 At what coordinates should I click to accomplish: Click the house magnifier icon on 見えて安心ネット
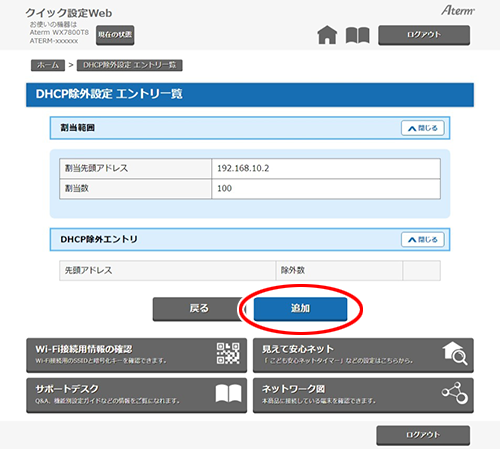(x=455, y=354)
